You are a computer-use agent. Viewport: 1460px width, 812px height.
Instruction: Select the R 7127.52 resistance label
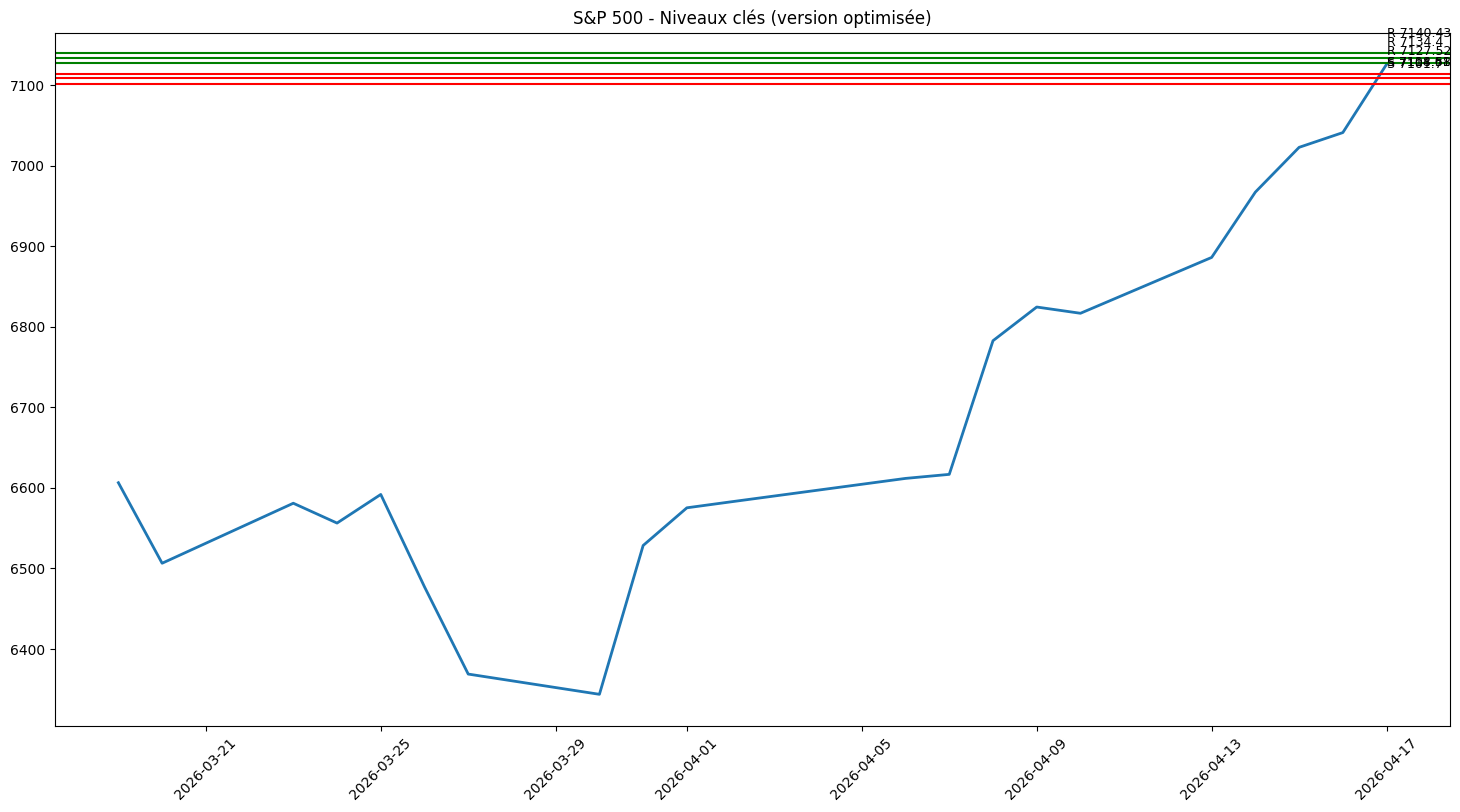(1419, 50)
